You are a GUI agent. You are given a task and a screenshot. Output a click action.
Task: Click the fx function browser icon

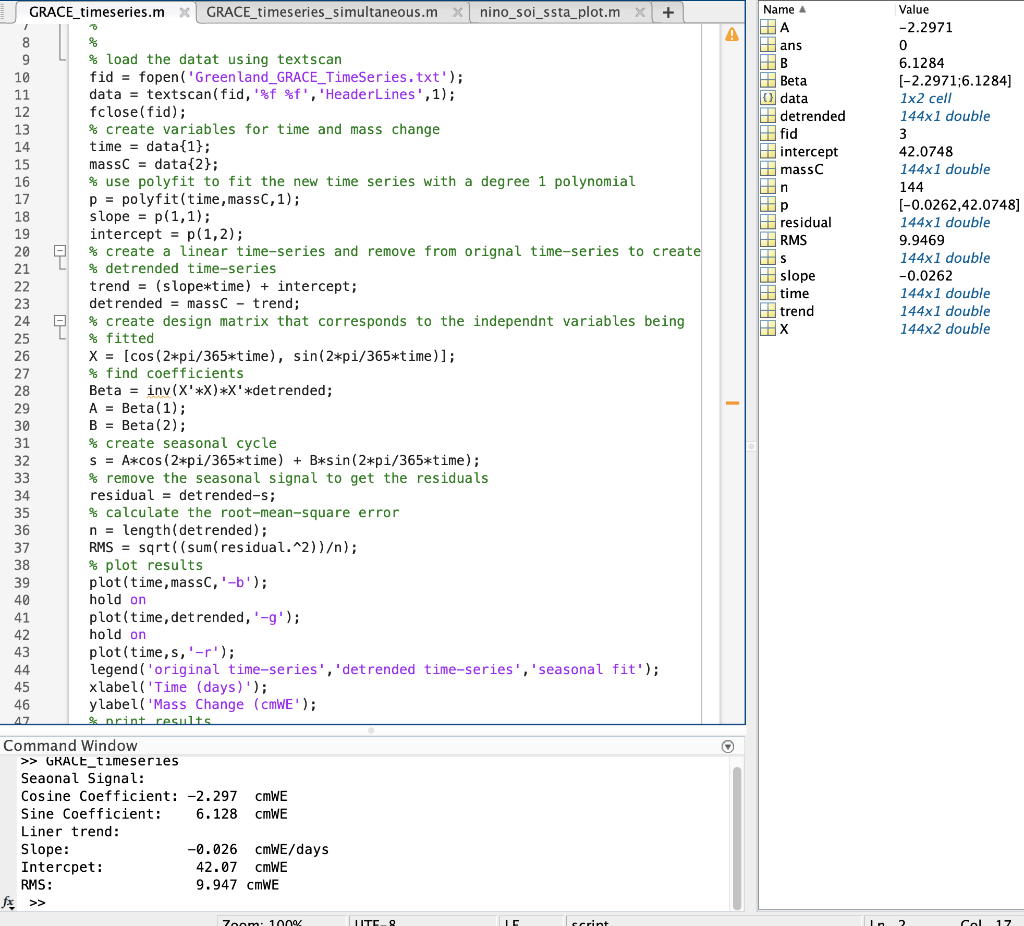coord(9,901)
